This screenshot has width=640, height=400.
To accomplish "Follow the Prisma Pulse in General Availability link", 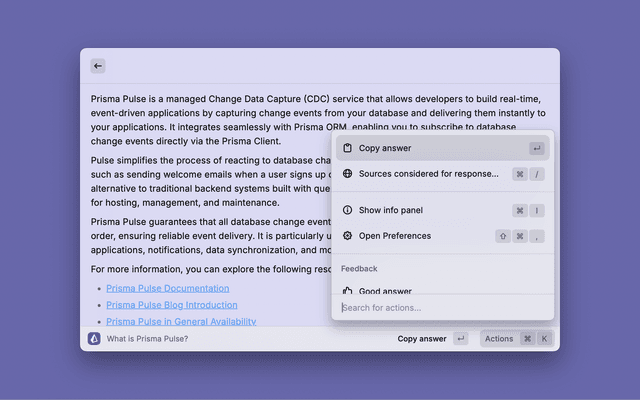I will point(180,321).
